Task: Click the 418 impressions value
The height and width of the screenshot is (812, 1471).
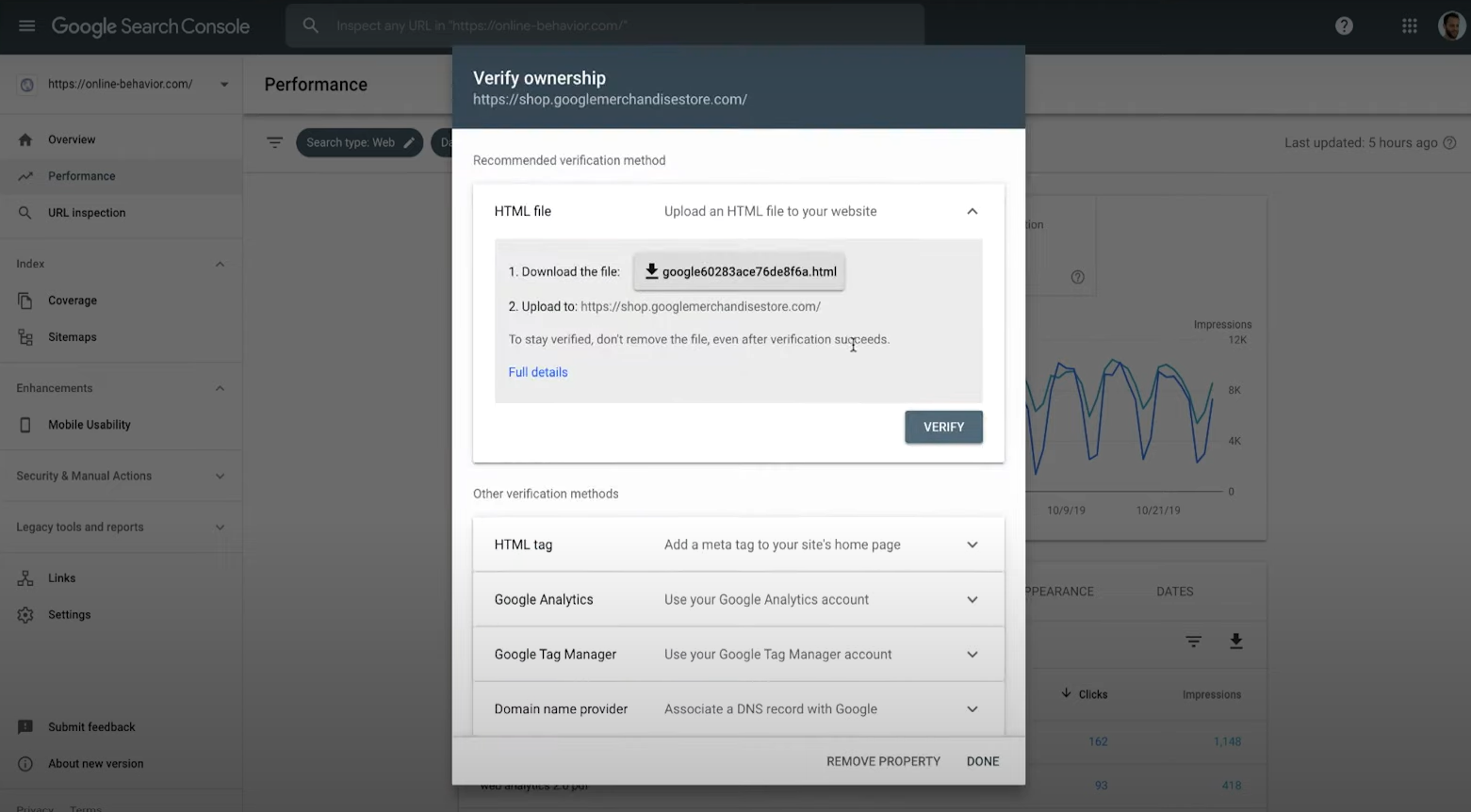Action: click(1231, 786)
